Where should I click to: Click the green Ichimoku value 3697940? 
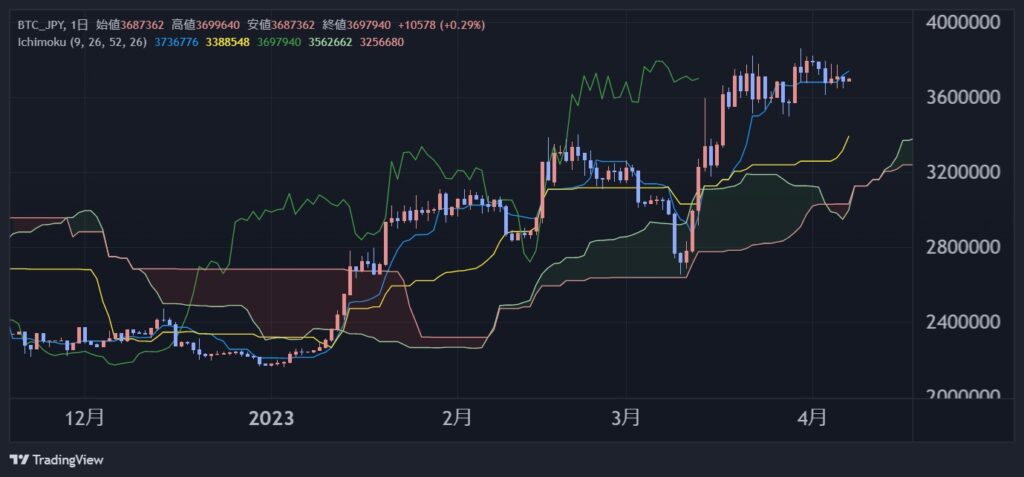pos(278,42)
